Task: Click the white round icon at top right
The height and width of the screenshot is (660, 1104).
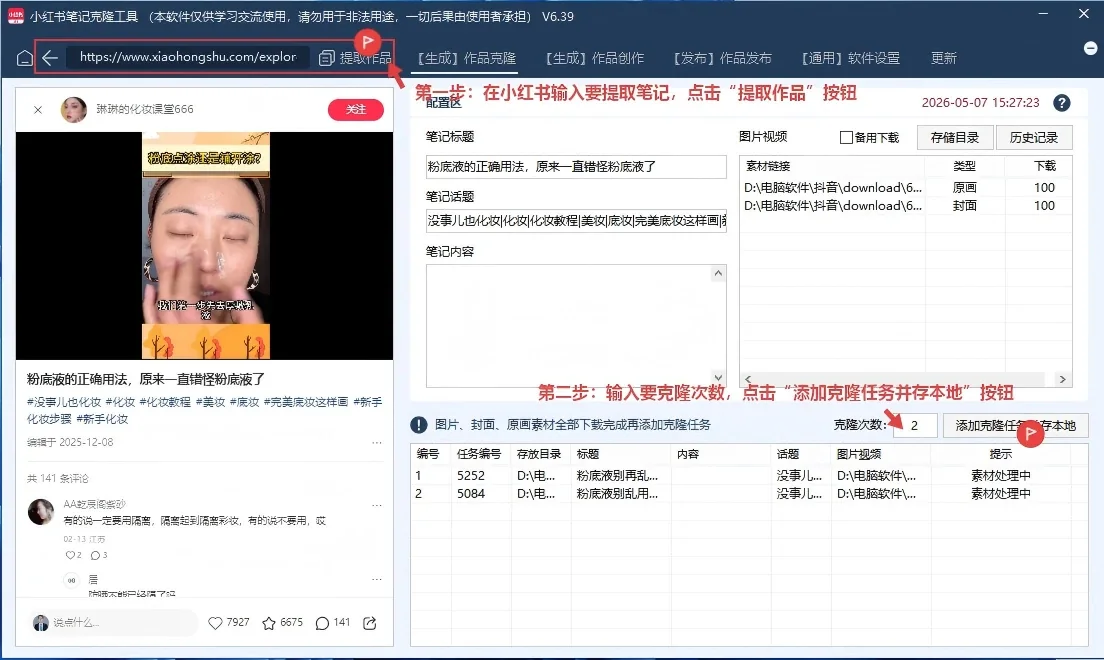Action: (1090, 48)
